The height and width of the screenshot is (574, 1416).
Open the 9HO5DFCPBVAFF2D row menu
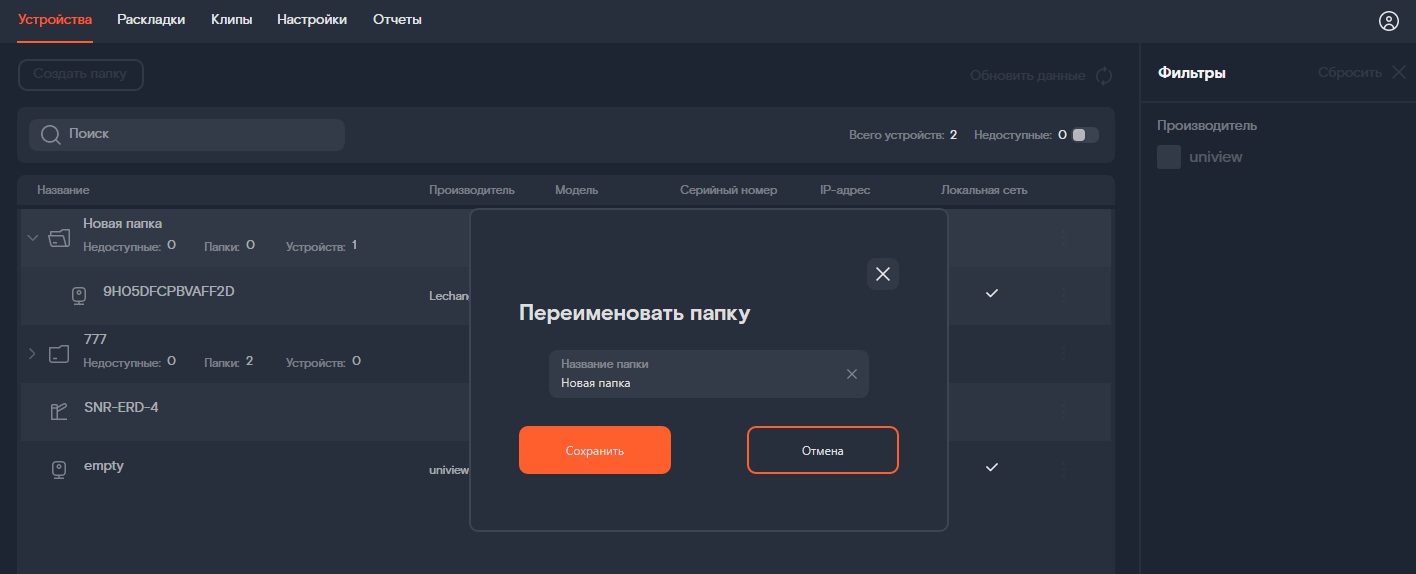pos(1062,296)
